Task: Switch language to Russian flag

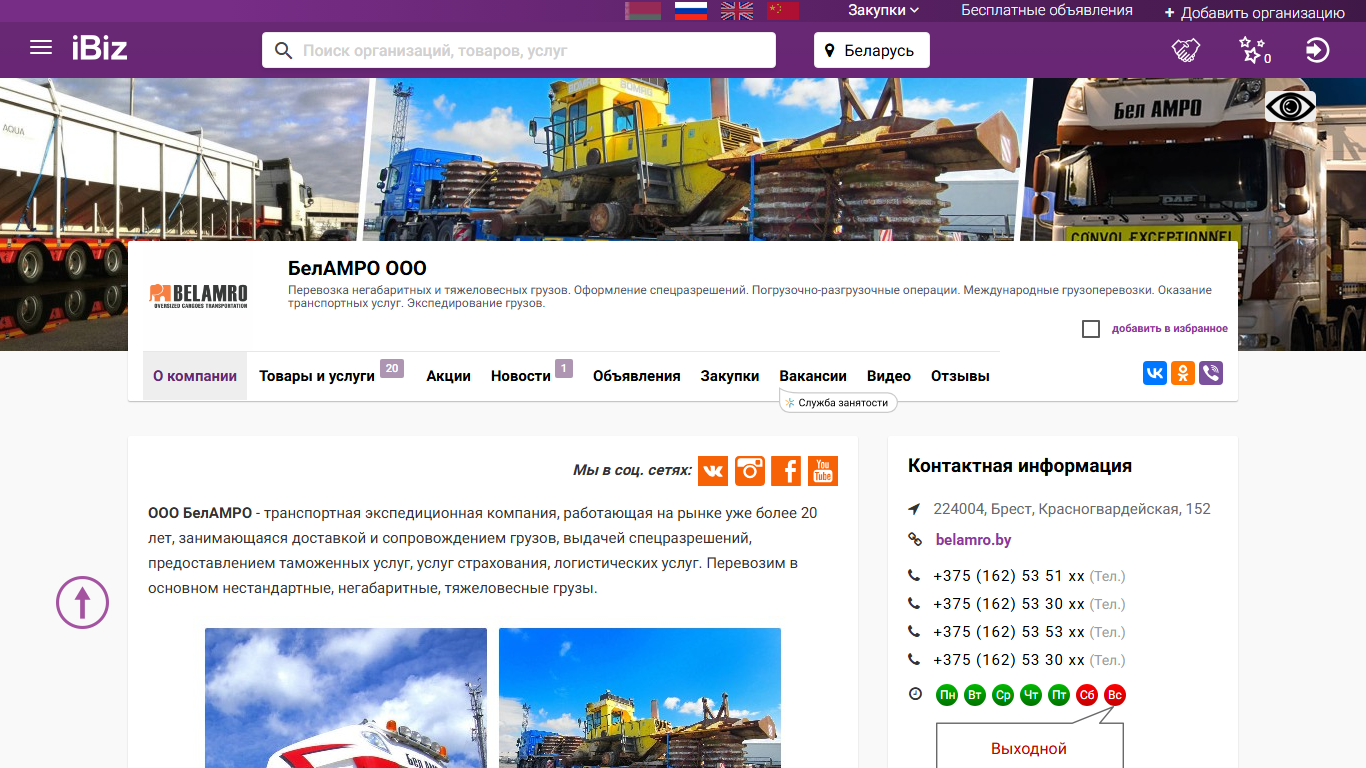Action: click(691, 11)
